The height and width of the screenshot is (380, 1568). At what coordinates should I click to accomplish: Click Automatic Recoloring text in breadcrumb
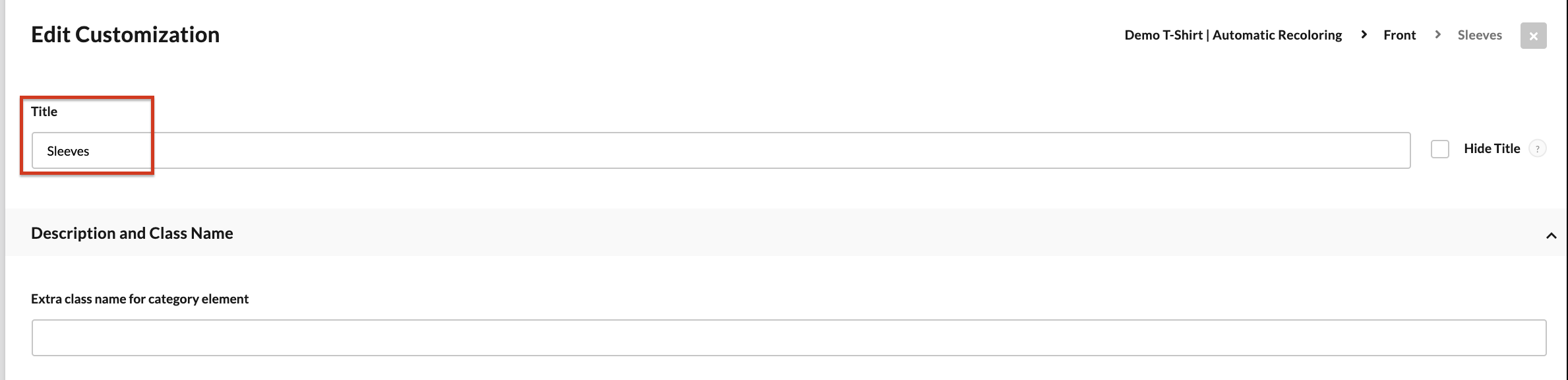click(1277, 35)
